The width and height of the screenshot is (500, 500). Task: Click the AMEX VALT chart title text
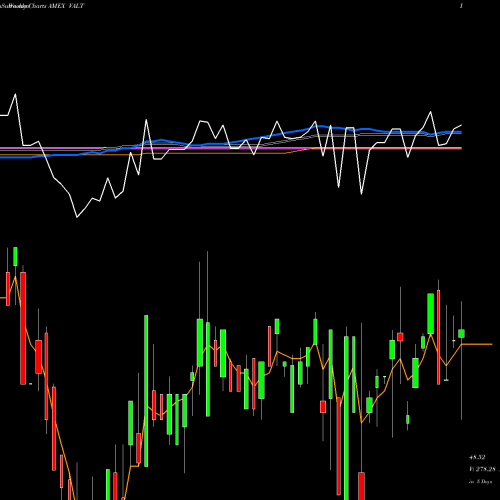click(x=66, y=6)
